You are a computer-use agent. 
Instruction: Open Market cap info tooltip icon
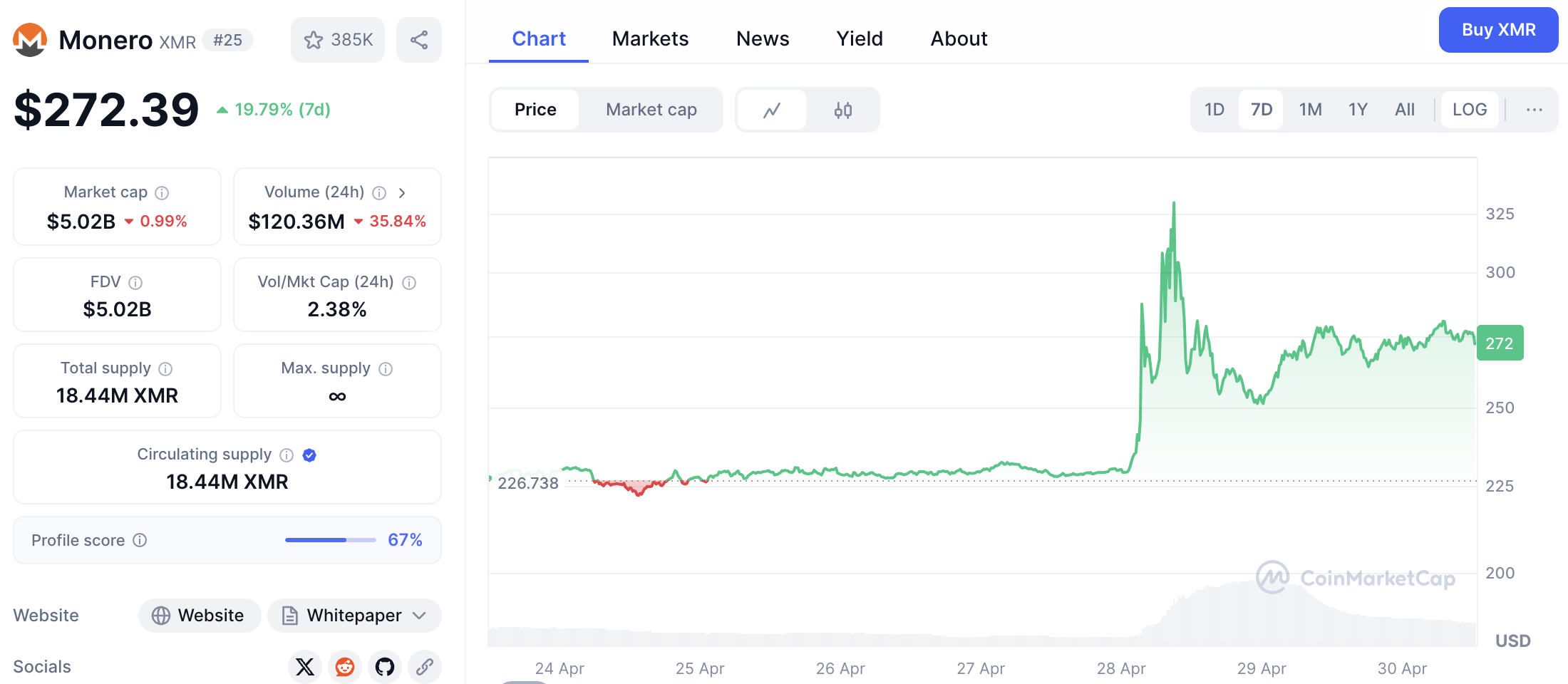click(x=162, y=193)
